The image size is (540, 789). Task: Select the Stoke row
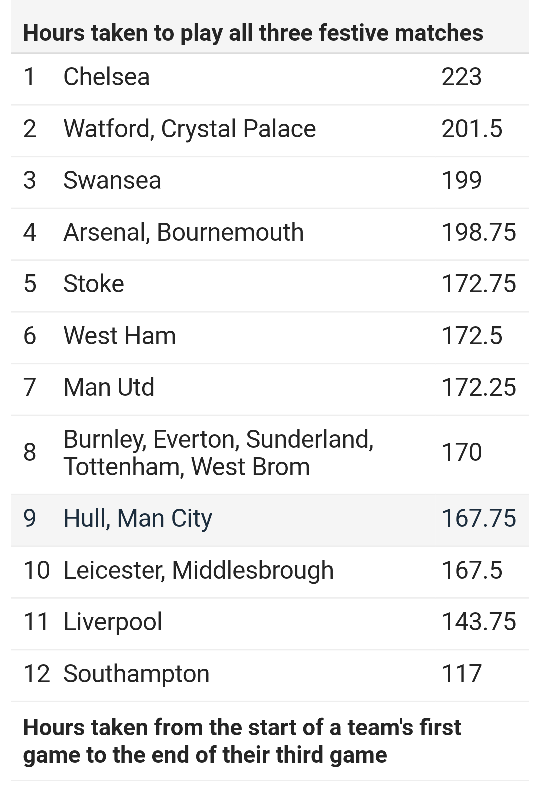point(270,286)
